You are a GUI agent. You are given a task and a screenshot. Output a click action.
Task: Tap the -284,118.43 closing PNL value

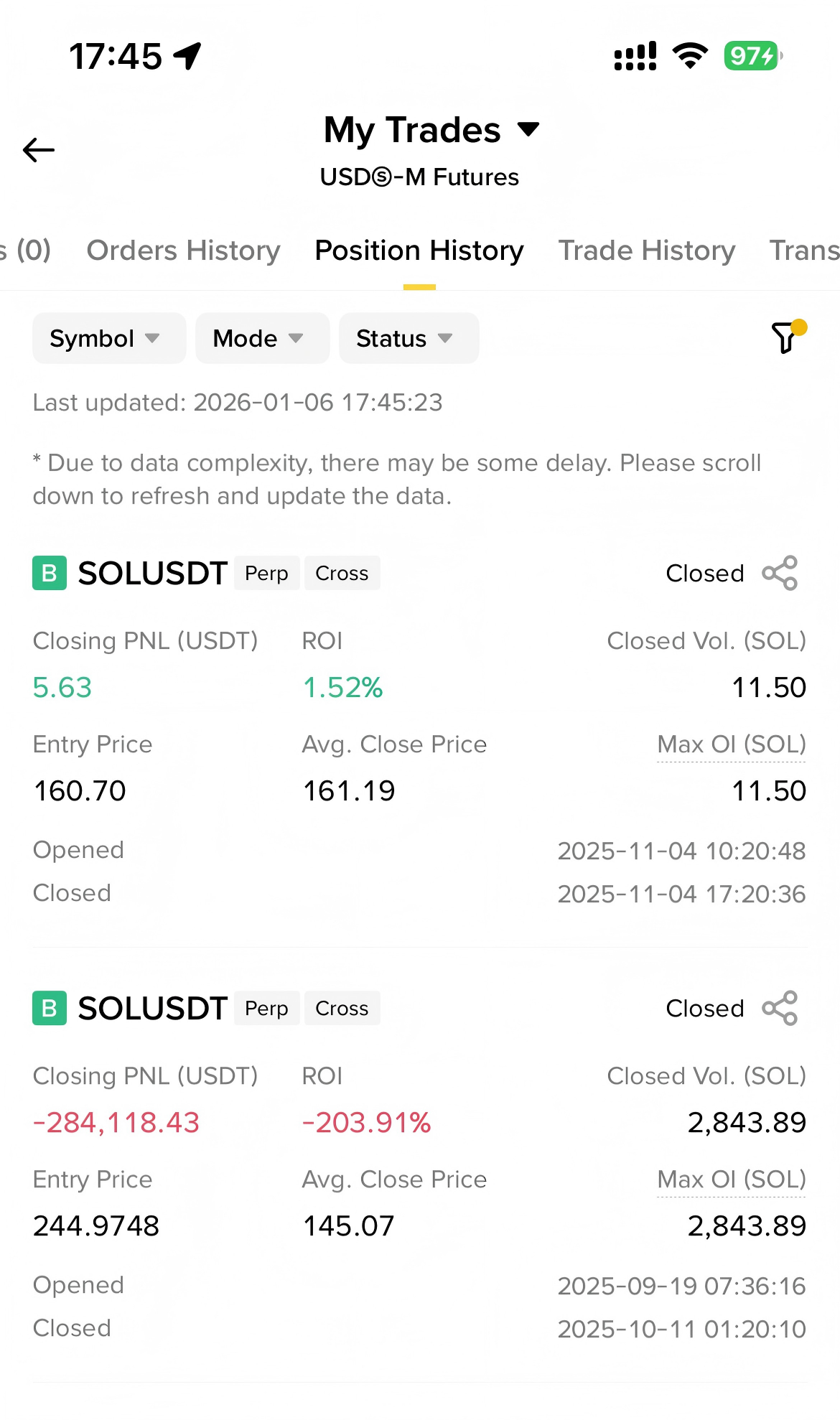point(116,1122)
